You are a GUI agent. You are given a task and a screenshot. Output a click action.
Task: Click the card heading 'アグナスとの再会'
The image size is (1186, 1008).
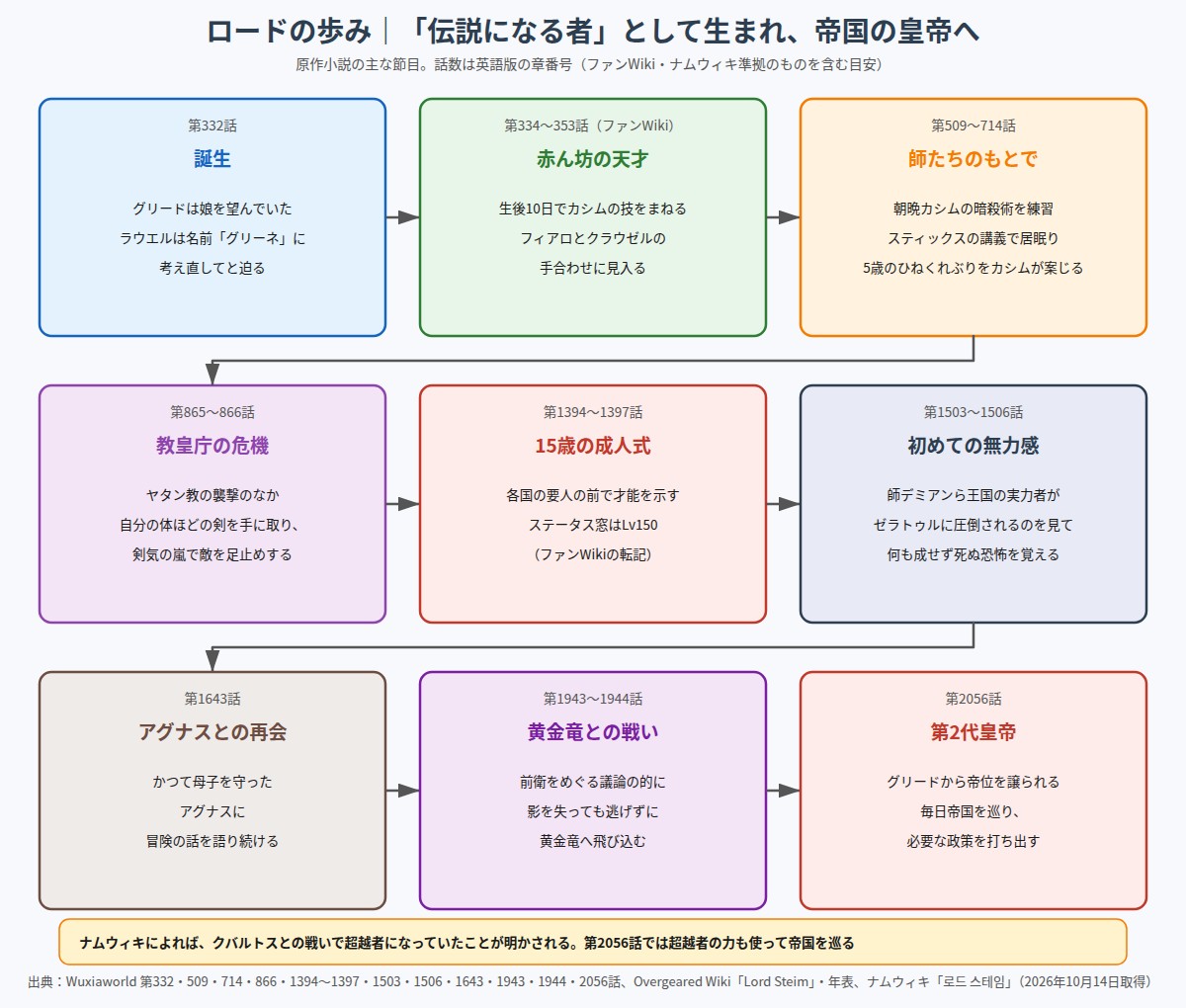pyautogui.click(x=212, y=732)
